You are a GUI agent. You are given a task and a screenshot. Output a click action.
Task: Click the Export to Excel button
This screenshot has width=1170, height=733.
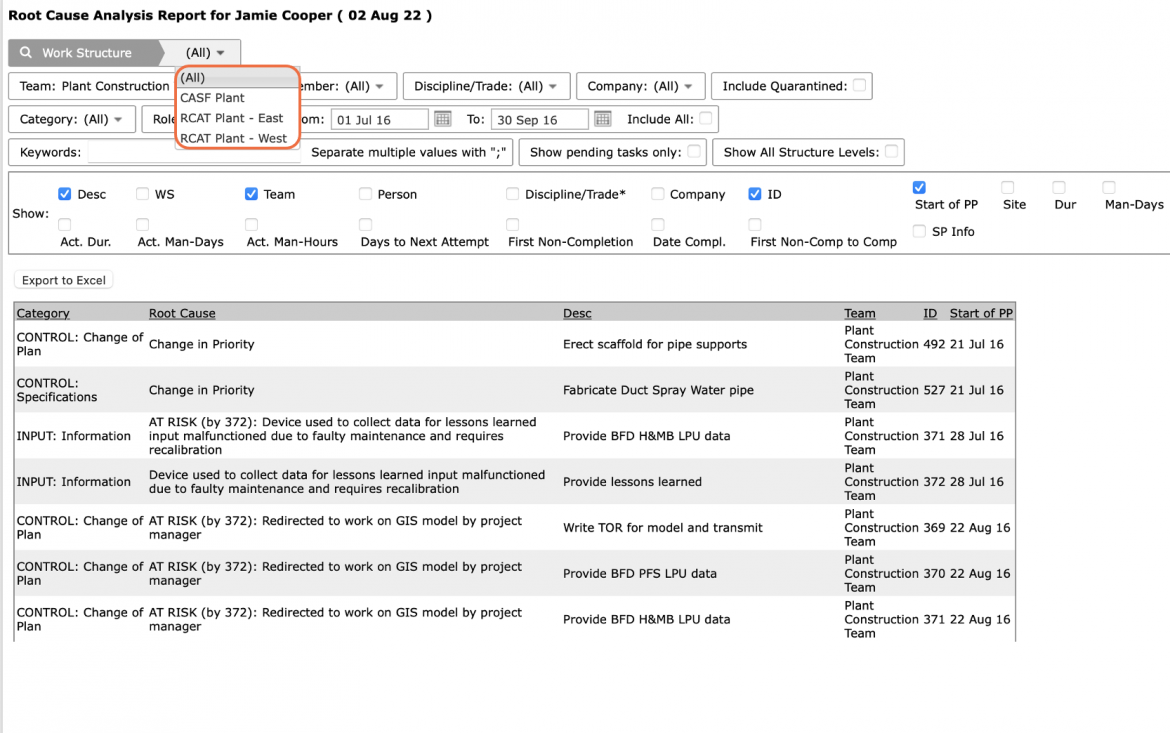click(x=63, y=280)
